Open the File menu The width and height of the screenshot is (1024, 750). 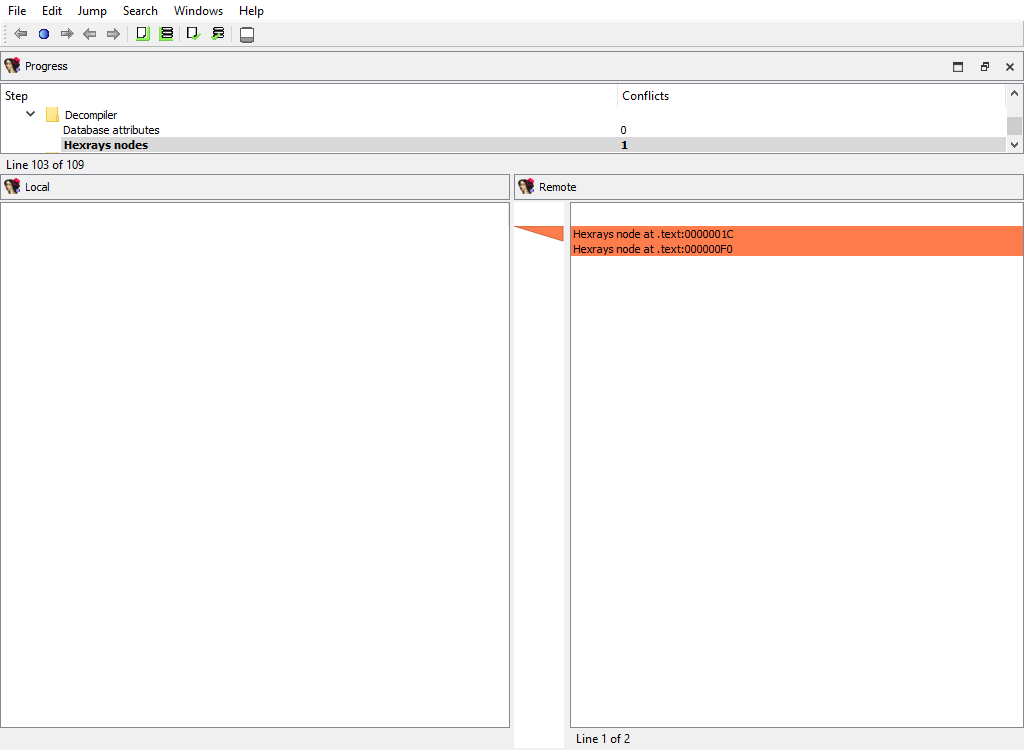pyautogui.click(x=17, y=11)
